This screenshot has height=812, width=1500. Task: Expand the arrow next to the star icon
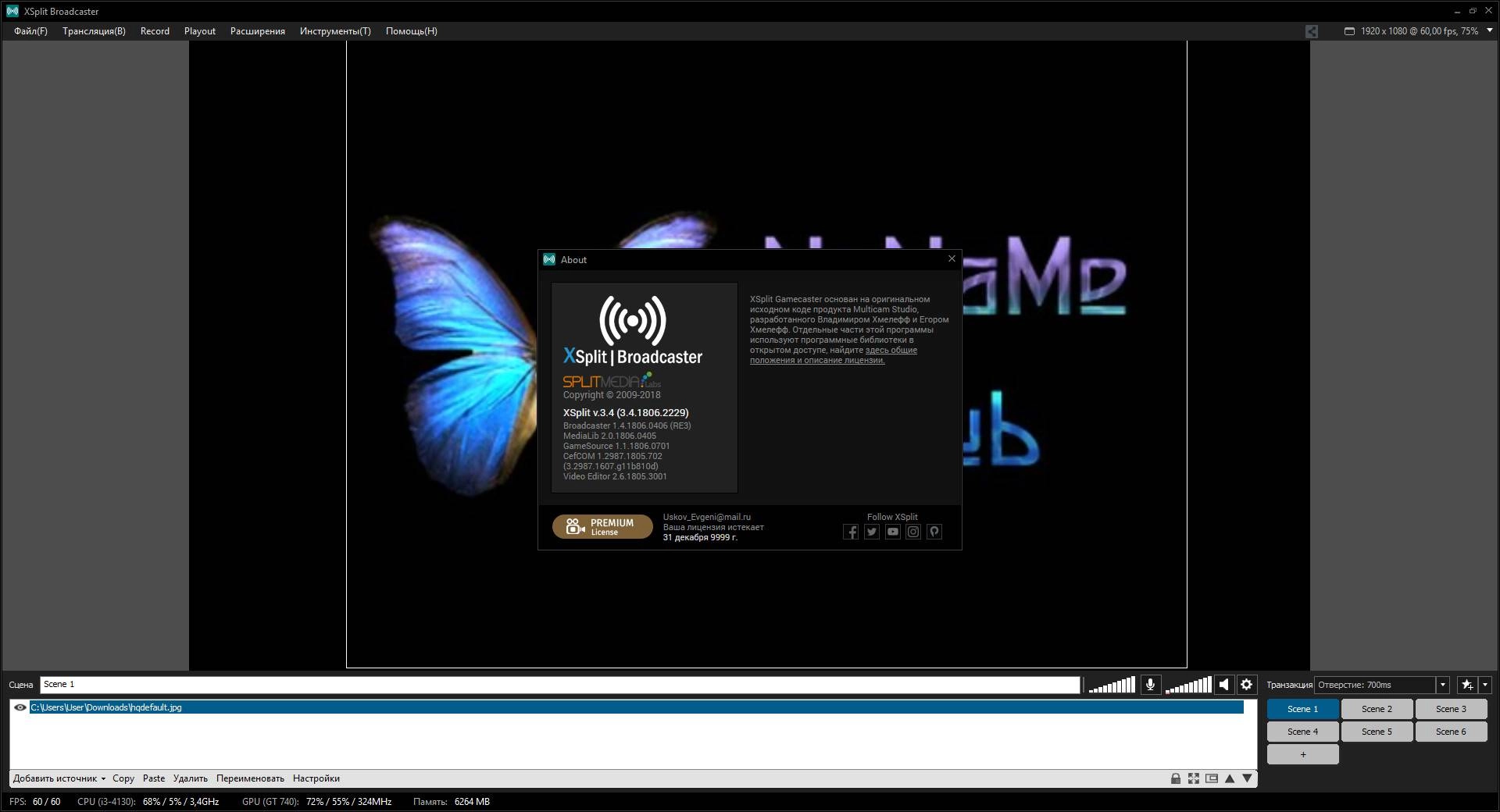[x=1485, y=685]
